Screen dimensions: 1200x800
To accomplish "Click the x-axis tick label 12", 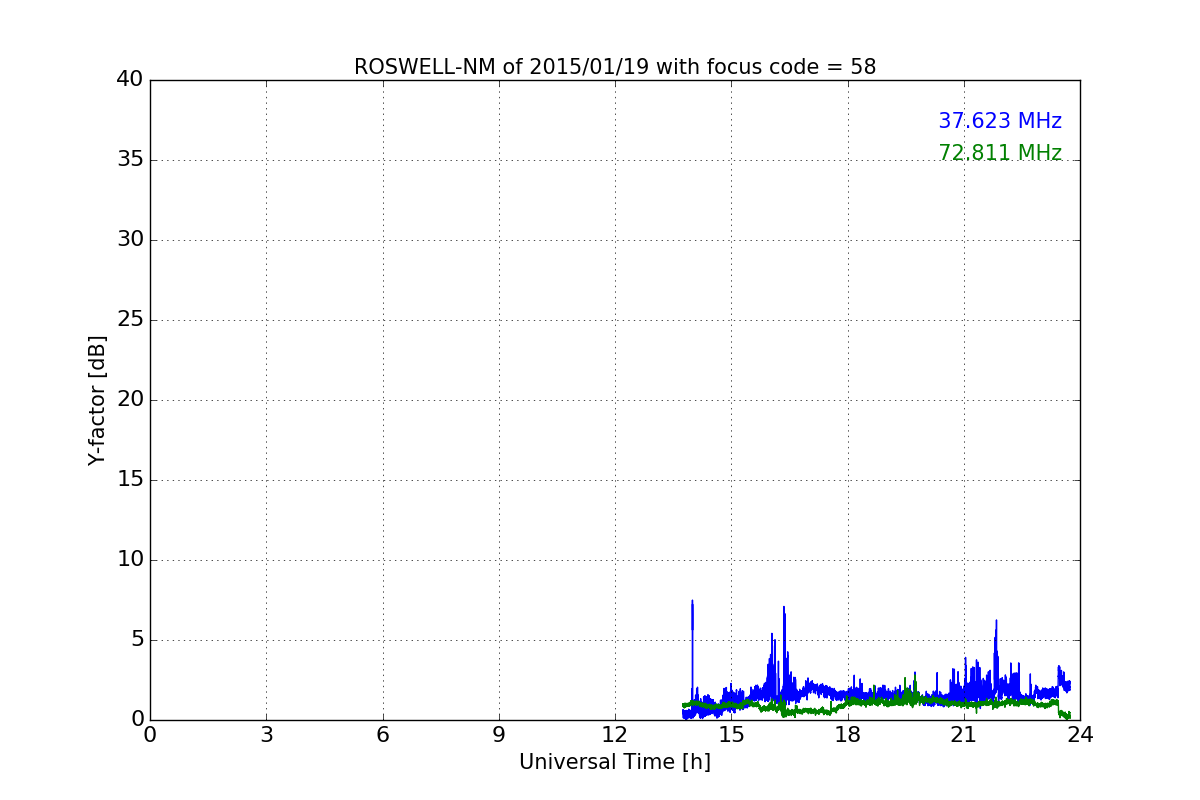I will (x=615, y=735).
